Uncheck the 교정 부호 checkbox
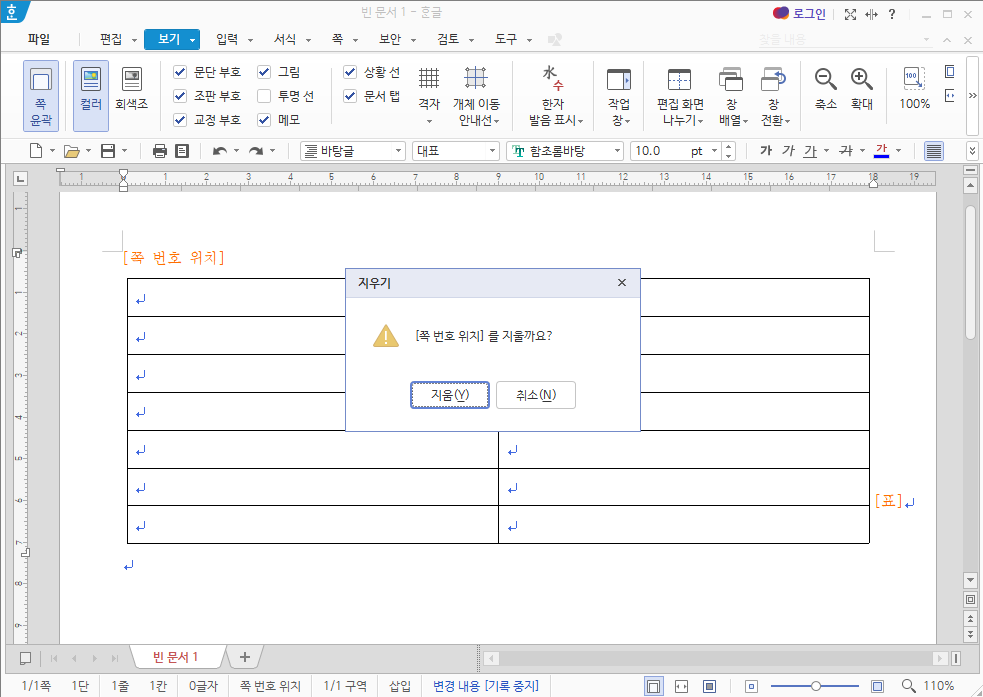 pos(180,120)
